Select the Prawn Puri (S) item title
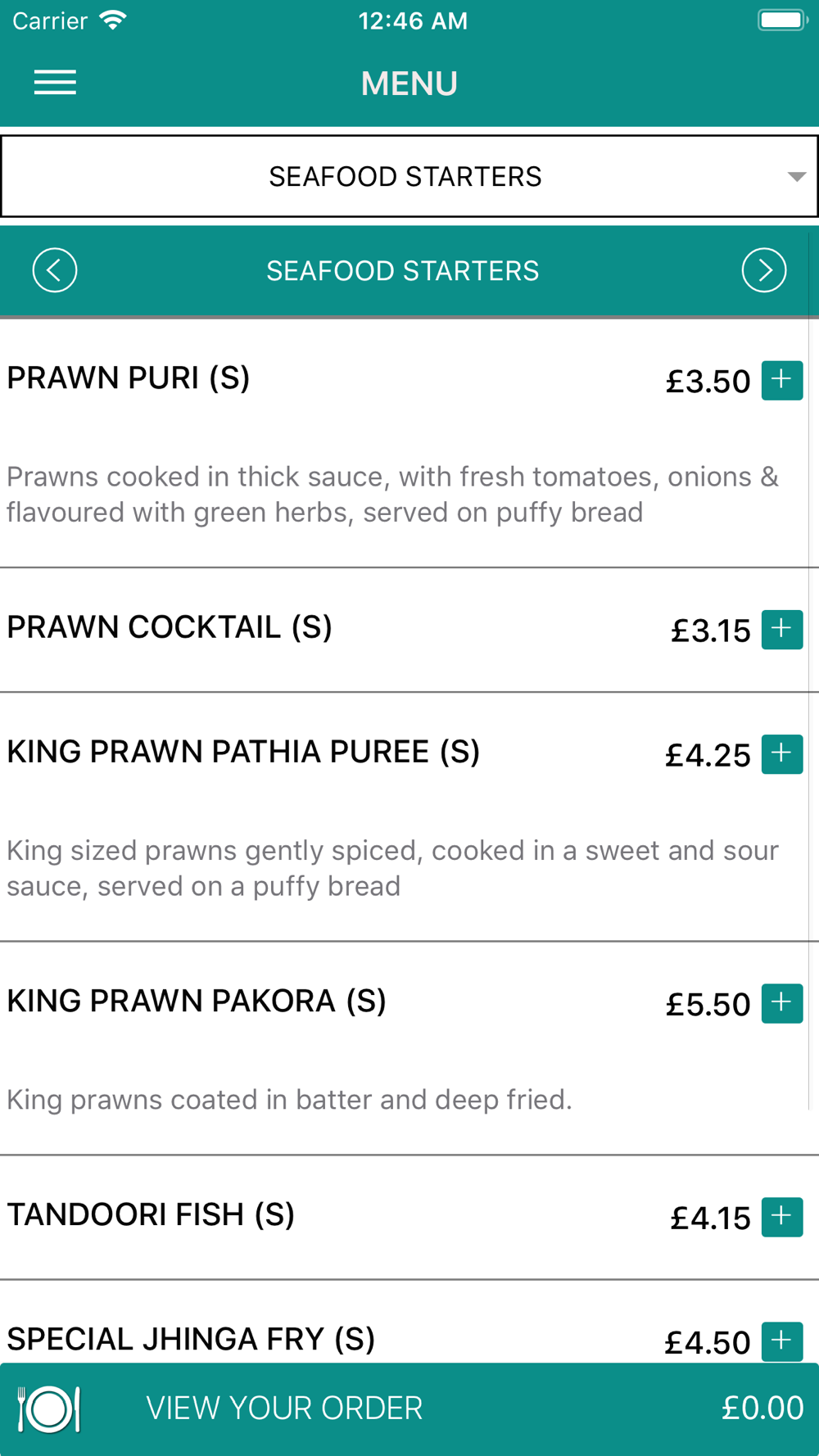This screenshot has width=819, height=1456. [x=129, y=378]
